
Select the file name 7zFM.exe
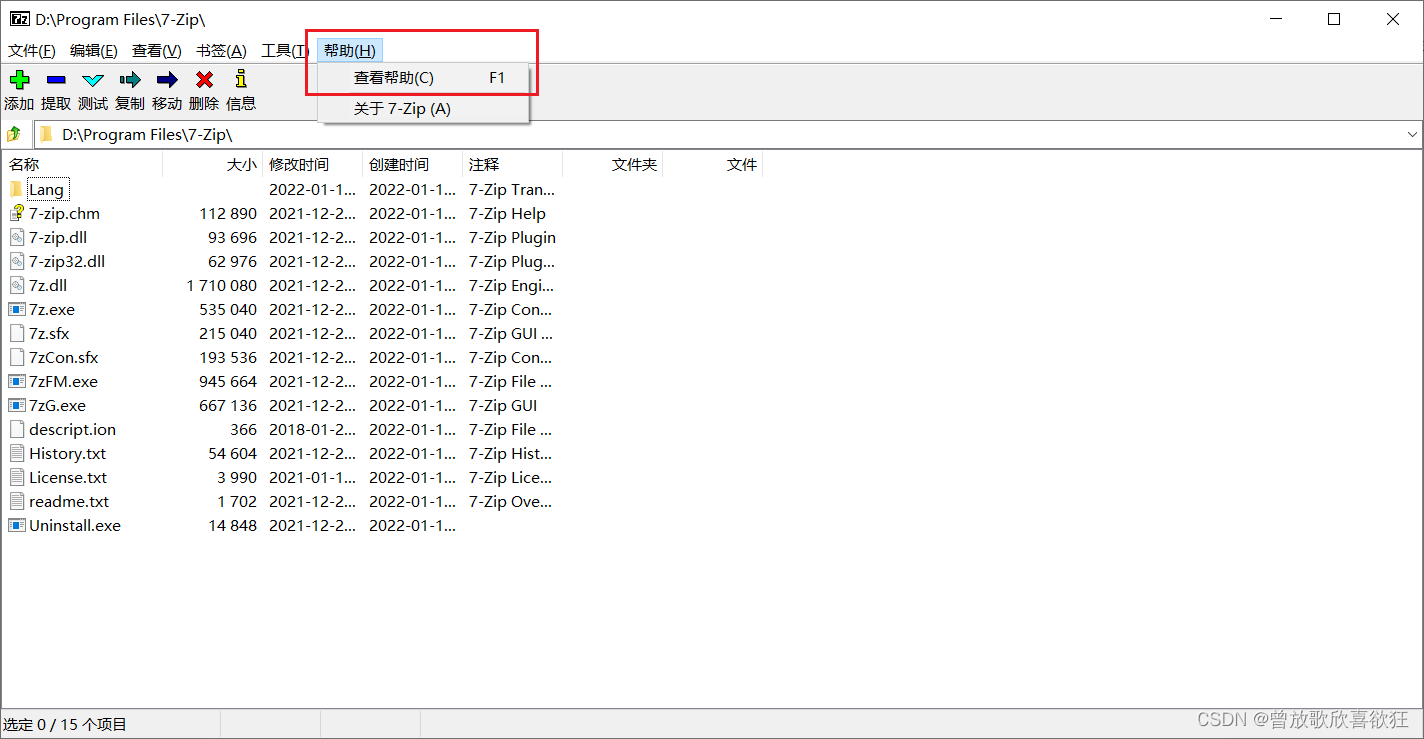point(63,381)
